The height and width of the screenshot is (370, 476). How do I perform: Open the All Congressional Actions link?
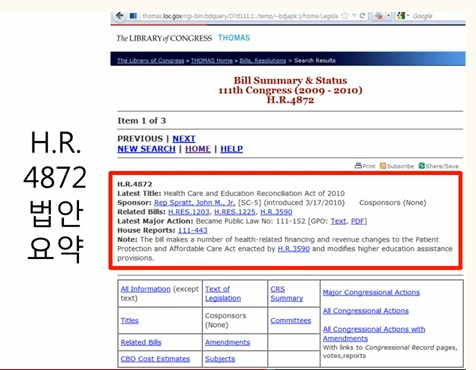pos(366,311)
